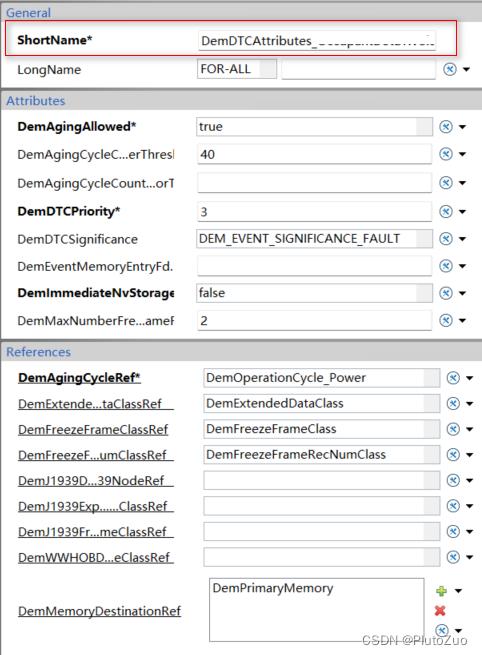Click the round icon beside DemFreezeFrameClassRef
The width and height of the screenshot is (482, 655).
tap(453, 429)
